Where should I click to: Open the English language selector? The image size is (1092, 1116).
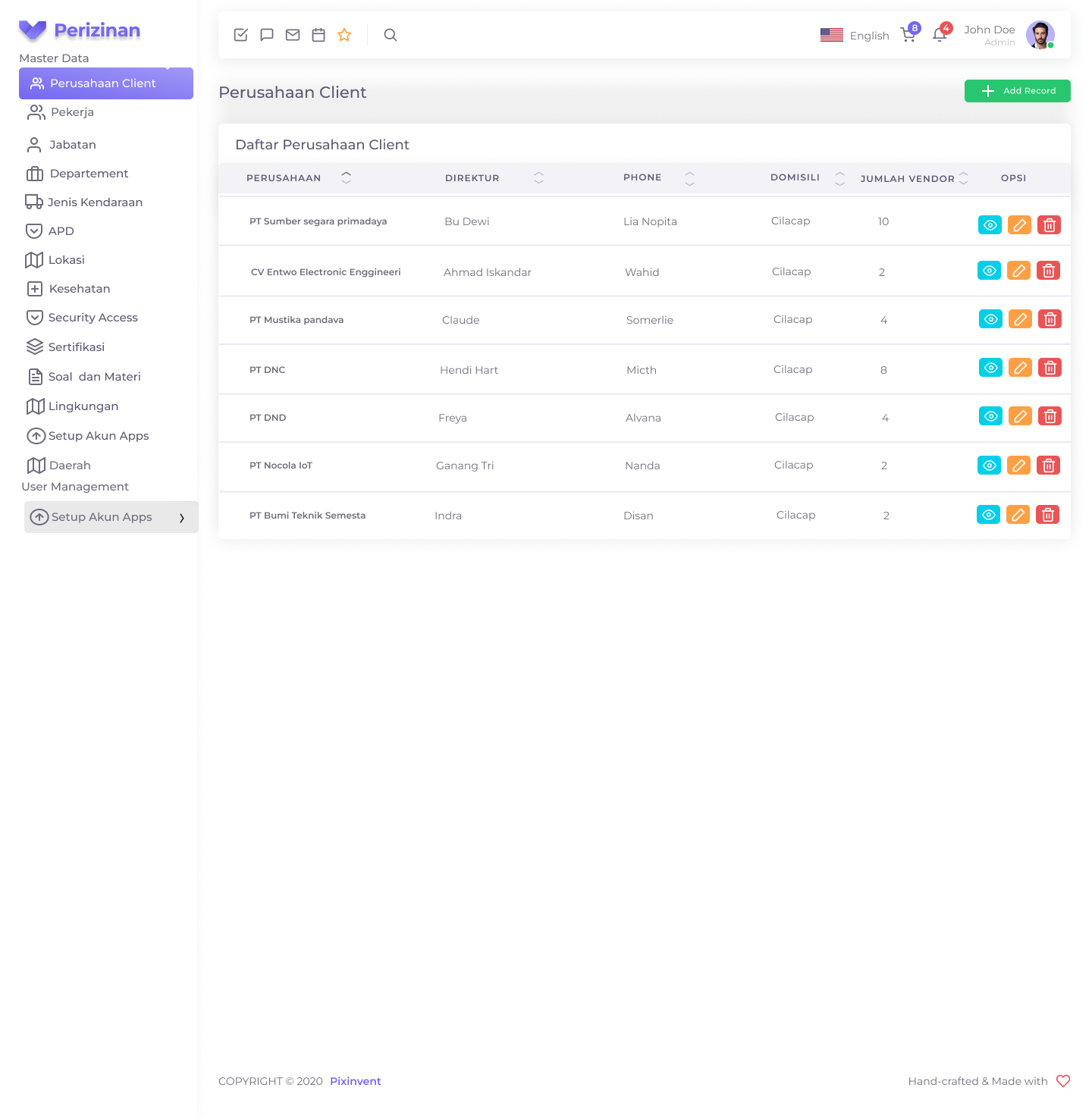point(855,36)
